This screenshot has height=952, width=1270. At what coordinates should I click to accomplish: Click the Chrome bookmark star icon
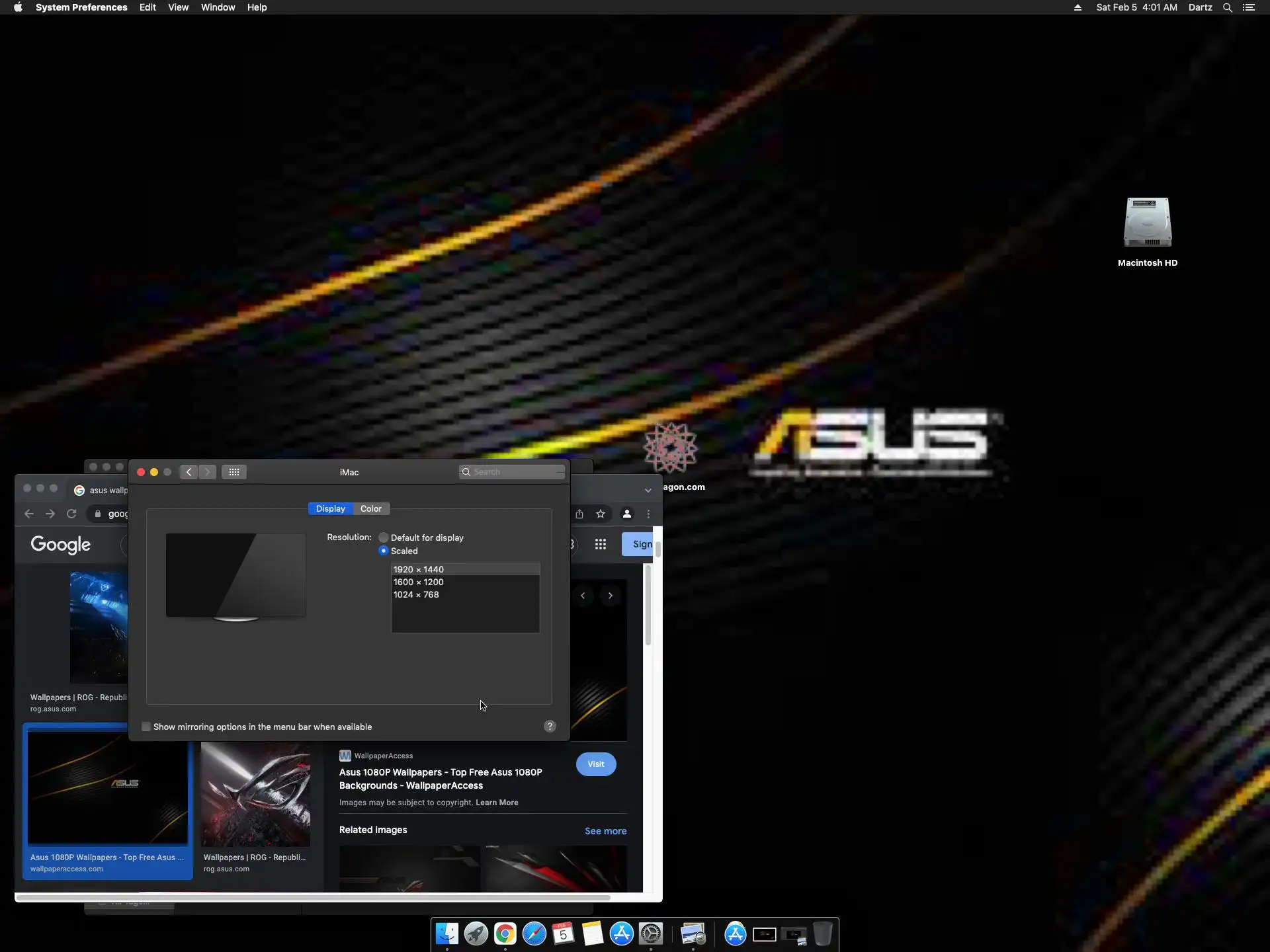[601, 514]
